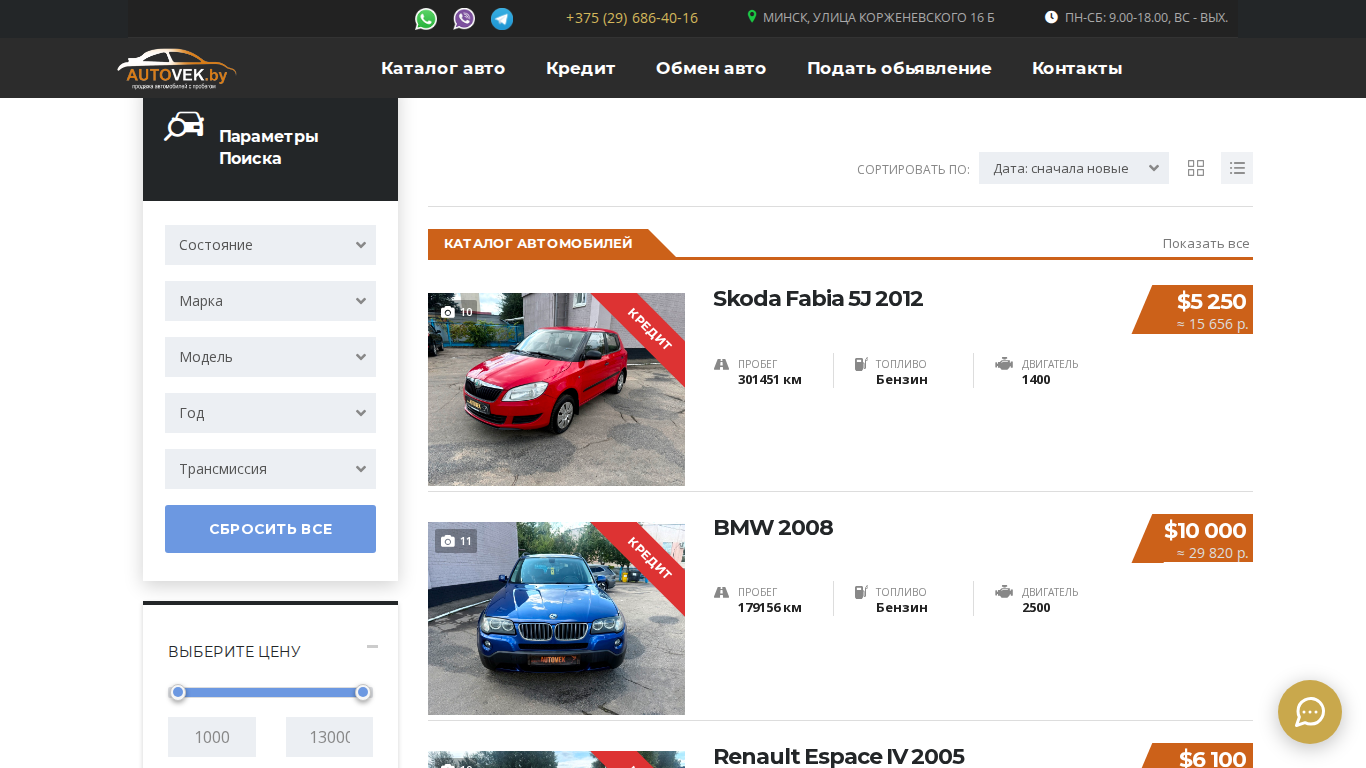This screenshot has height=768, width=1366.
Task: Open the Viber contact icon
Action: (x=464, y=19)
